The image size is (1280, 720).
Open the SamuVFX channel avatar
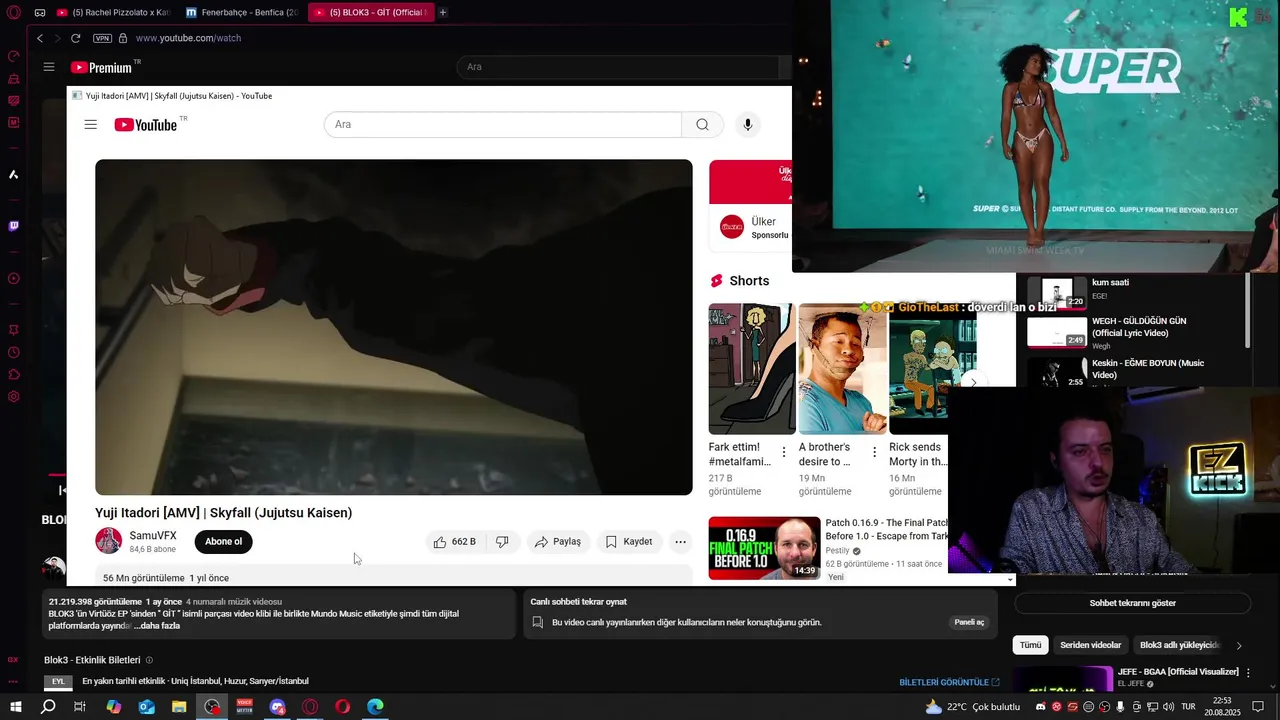pos(108,541)
